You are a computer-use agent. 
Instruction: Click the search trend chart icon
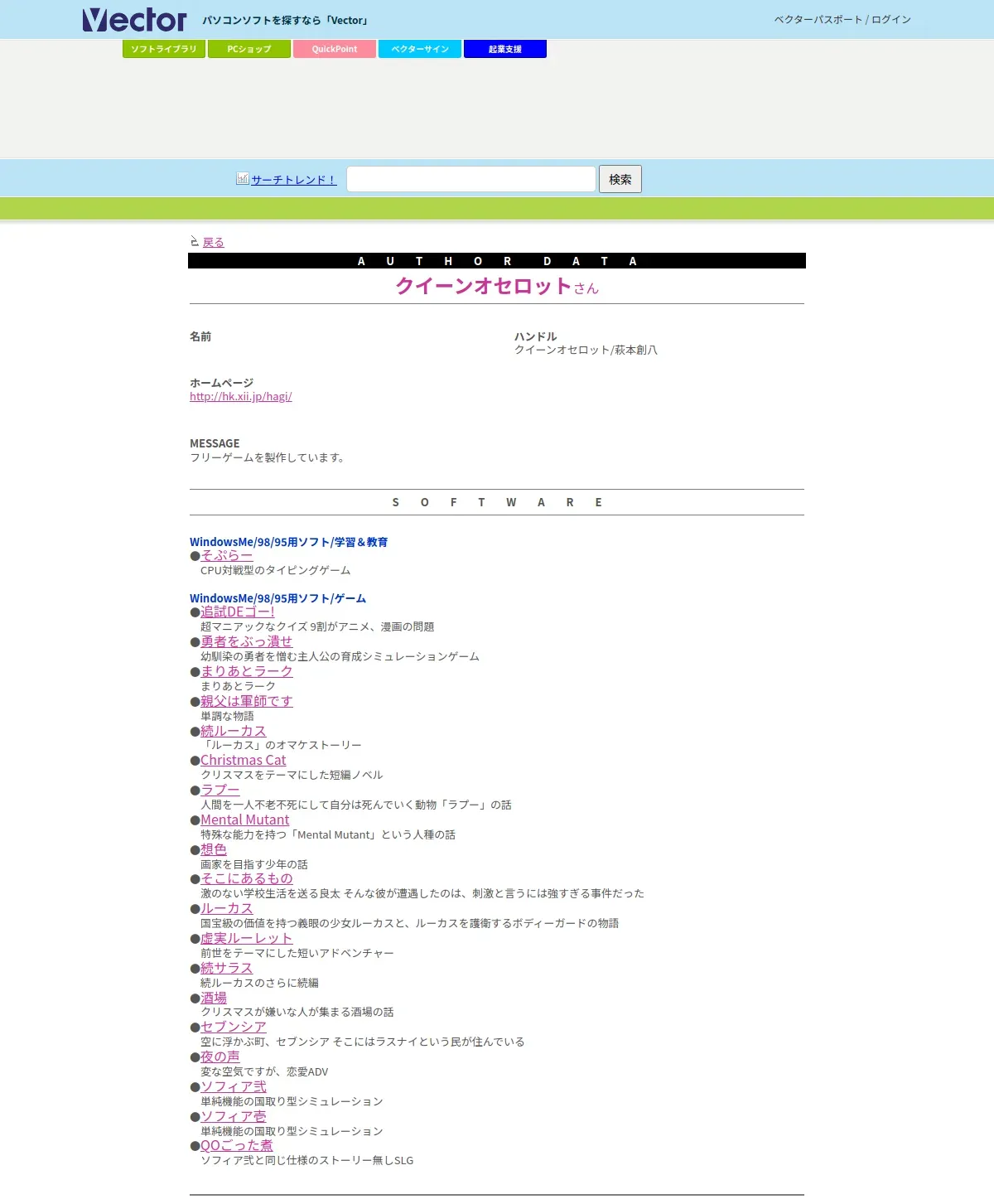point(243,178)
